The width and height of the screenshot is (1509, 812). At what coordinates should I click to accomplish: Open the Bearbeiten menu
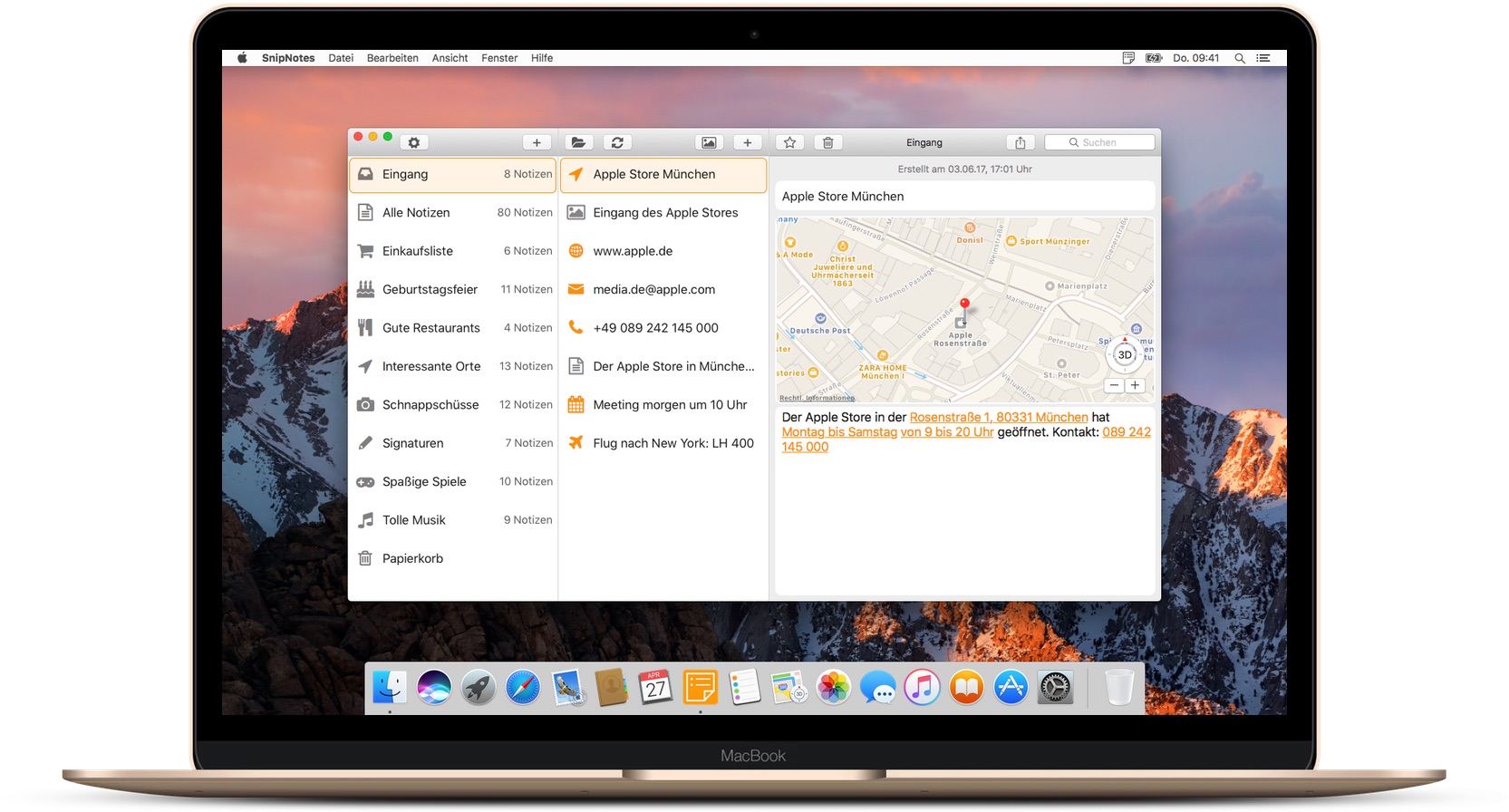392,58
